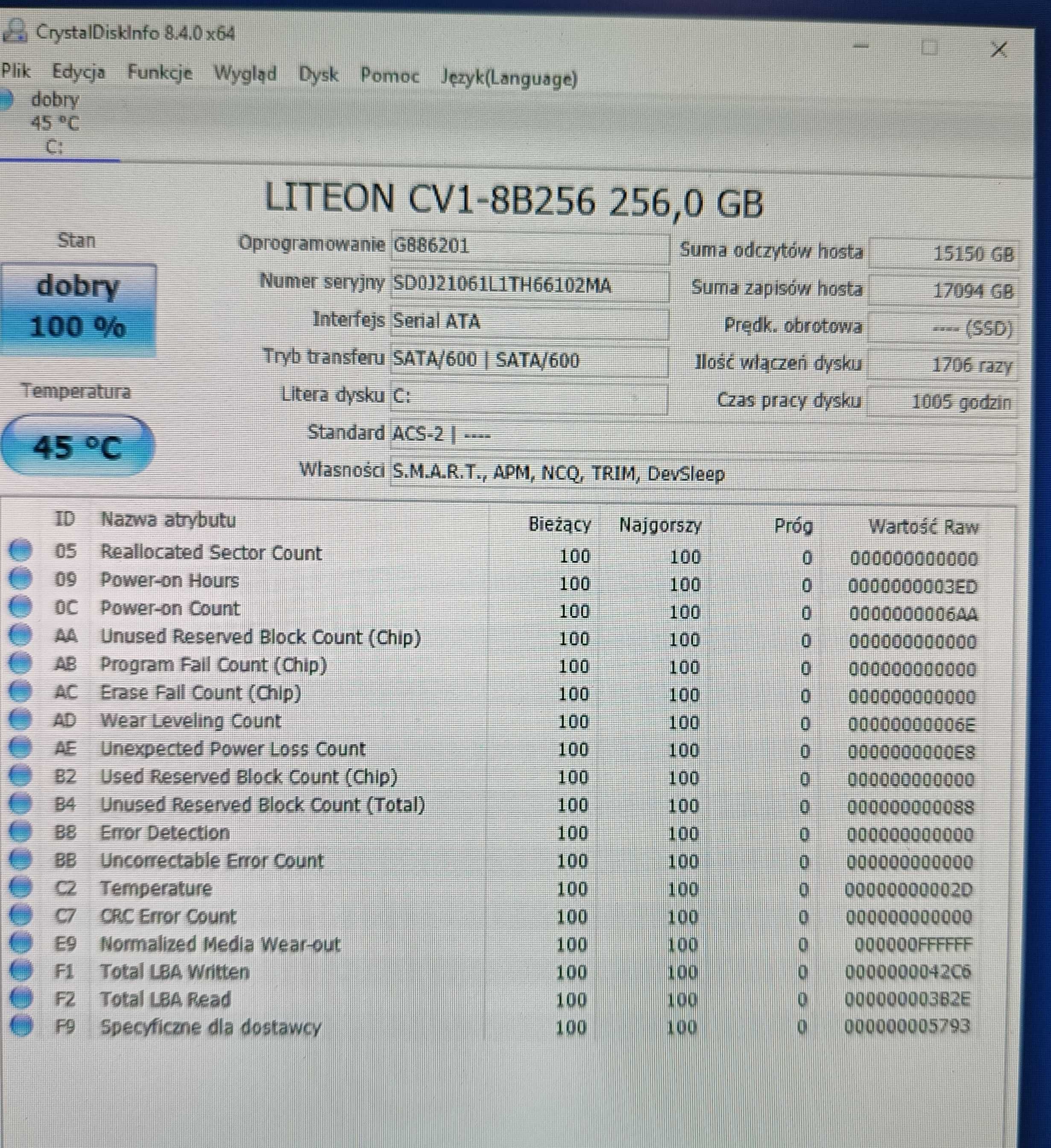Viewport: 1051px width, 1148px height.
Task: Click the status icon for Wear Leveling Count
Action: point(20,719)
